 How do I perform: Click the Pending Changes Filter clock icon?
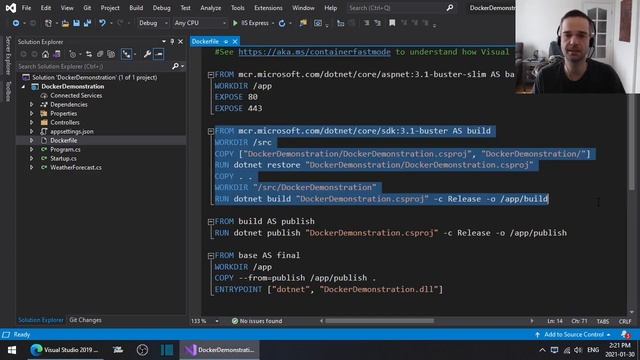[x=72, y=54]
